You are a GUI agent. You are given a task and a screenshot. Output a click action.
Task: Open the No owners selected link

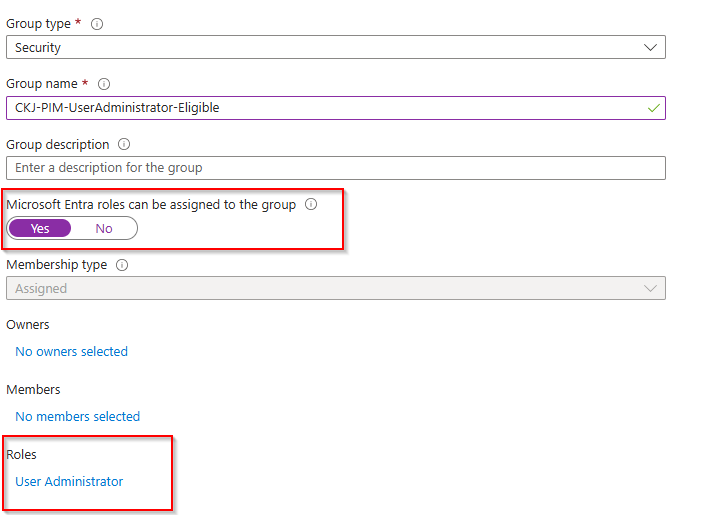coord(72,351)
